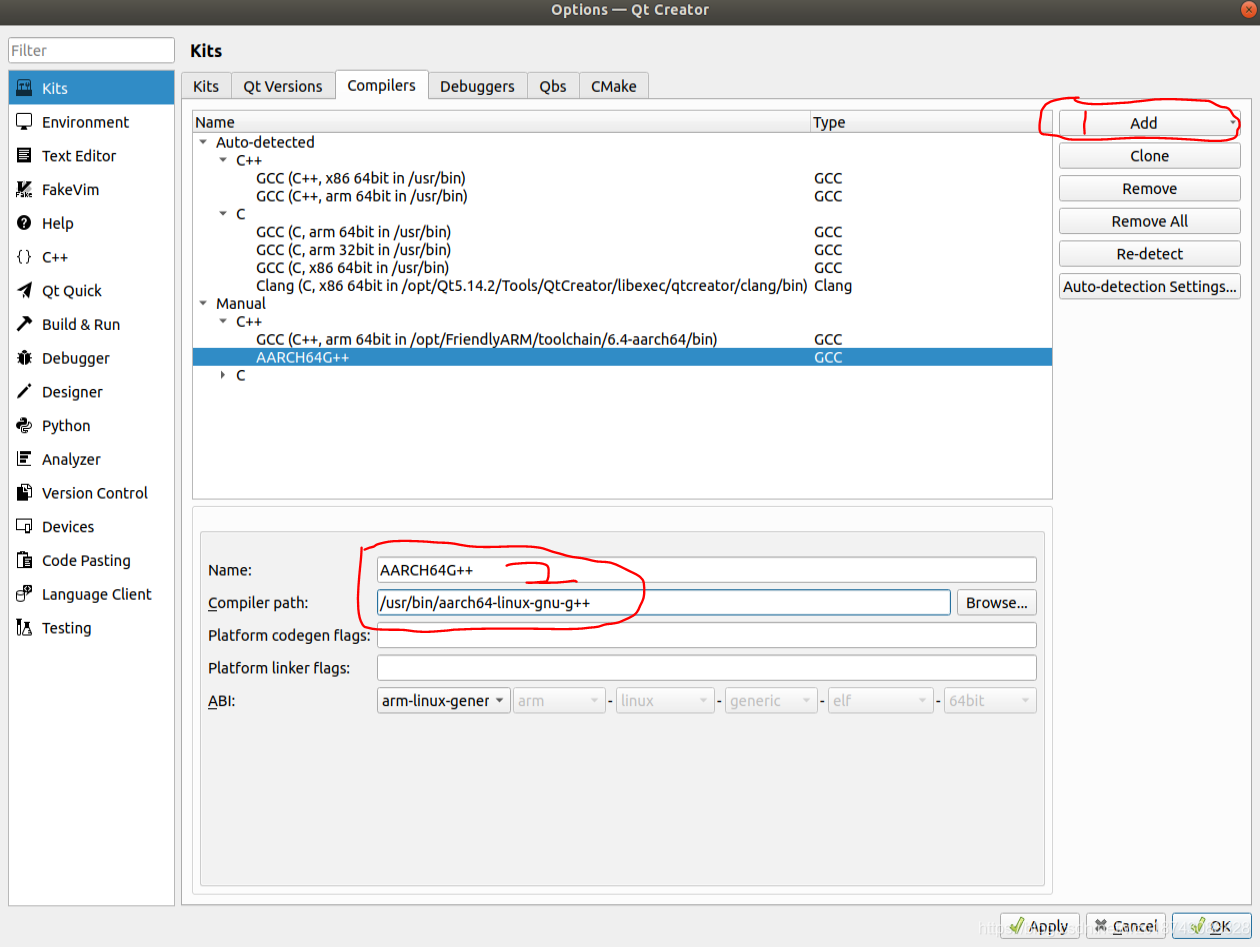1260x947 pixels.
Task: Open Auto-detection Settings
Action: click(x=1150, y=287)
